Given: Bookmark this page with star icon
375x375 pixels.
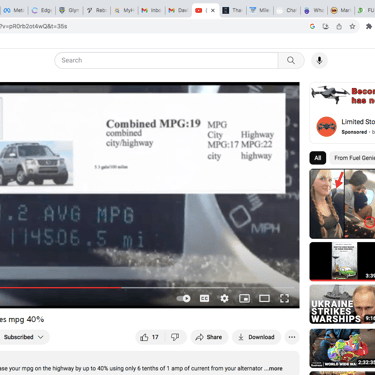Looking at the screenshot, I should click(x=352, y=26).
